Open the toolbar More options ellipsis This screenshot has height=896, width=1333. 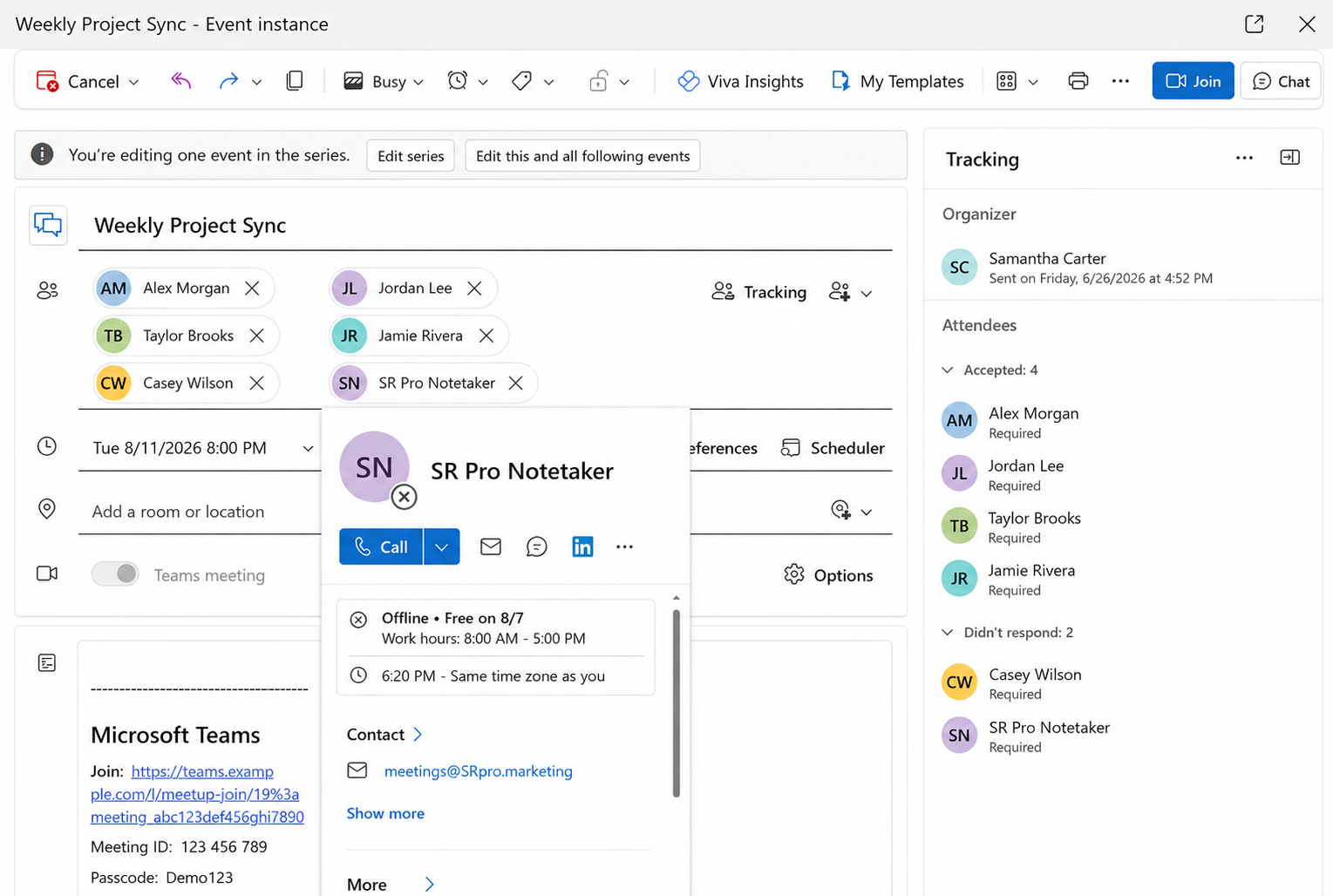[1120, 81]
